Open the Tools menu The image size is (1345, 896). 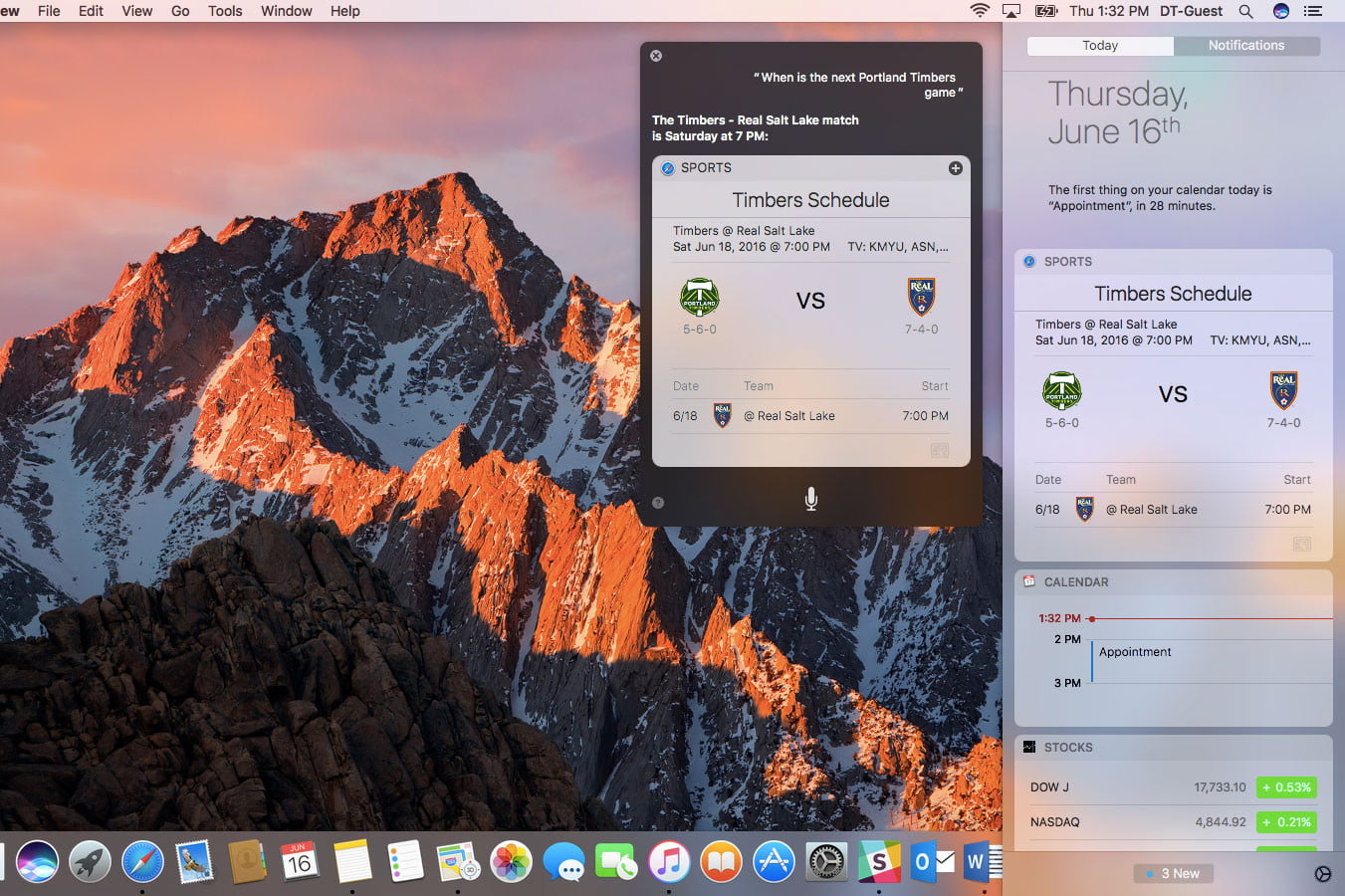(225, 11)
